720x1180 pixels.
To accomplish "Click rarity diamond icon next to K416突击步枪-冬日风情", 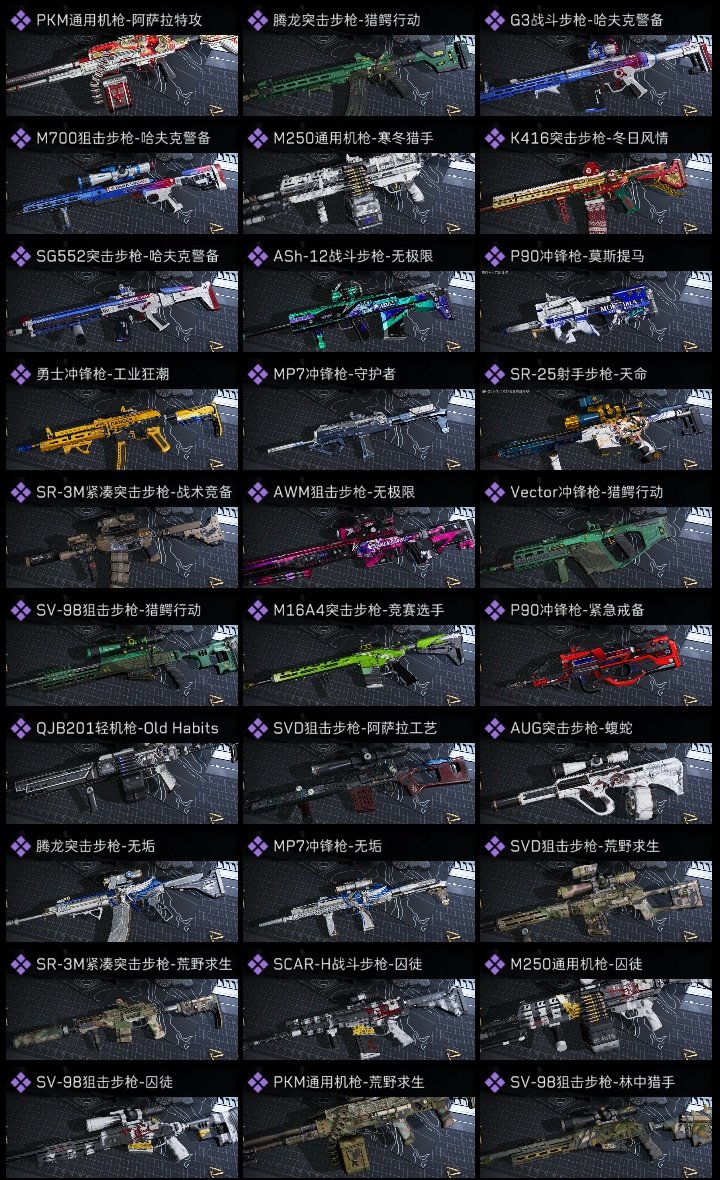I will 494,138.
